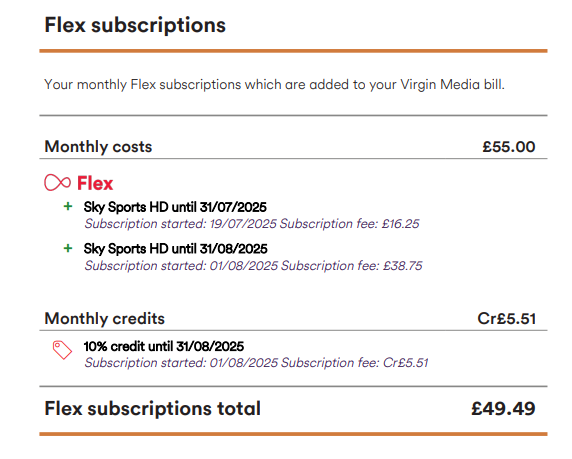Click the Flex subscriptions total label
This screenshot has width=572, height=459.
(x=152, y=408)
